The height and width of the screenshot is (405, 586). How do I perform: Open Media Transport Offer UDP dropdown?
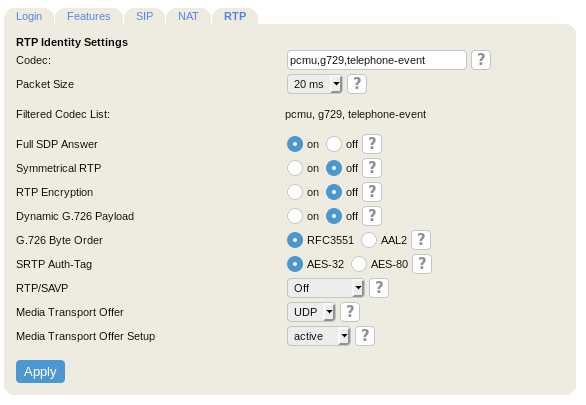[311, 312]
